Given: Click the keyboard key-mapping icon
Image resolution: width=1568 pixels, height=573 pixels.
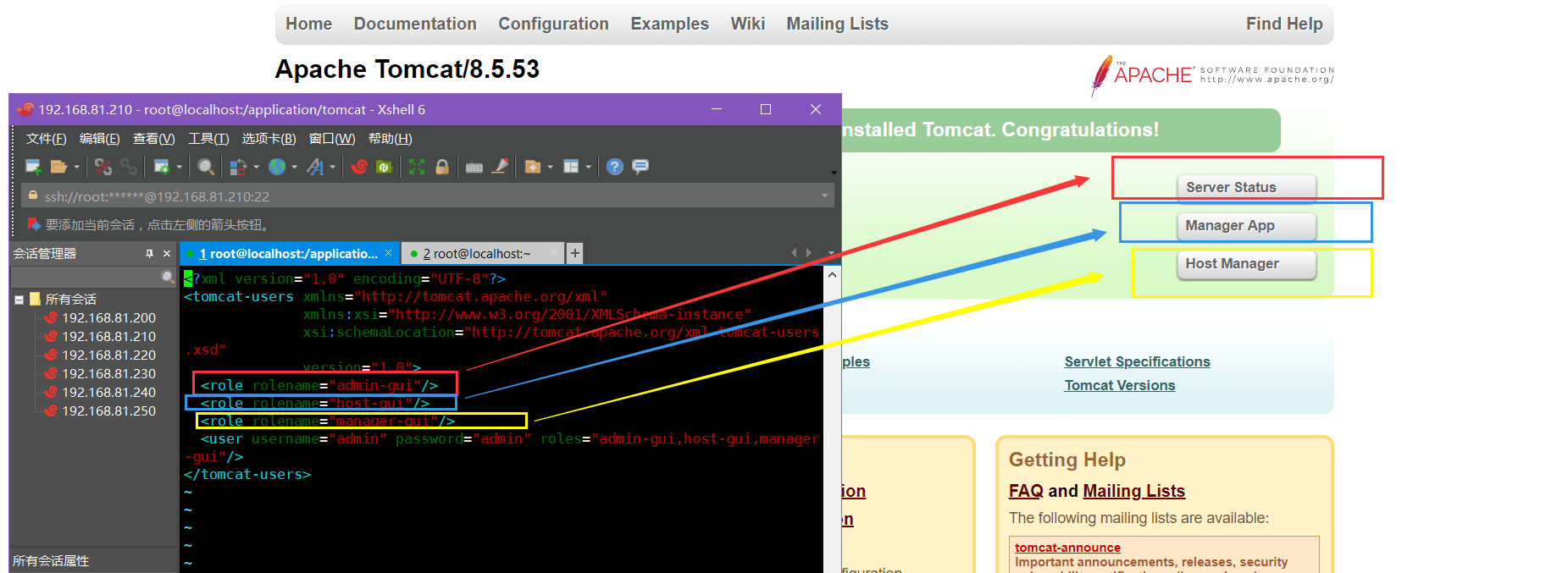Looking at the screenshot, I should pyautogui.click(x=474, y=168).
